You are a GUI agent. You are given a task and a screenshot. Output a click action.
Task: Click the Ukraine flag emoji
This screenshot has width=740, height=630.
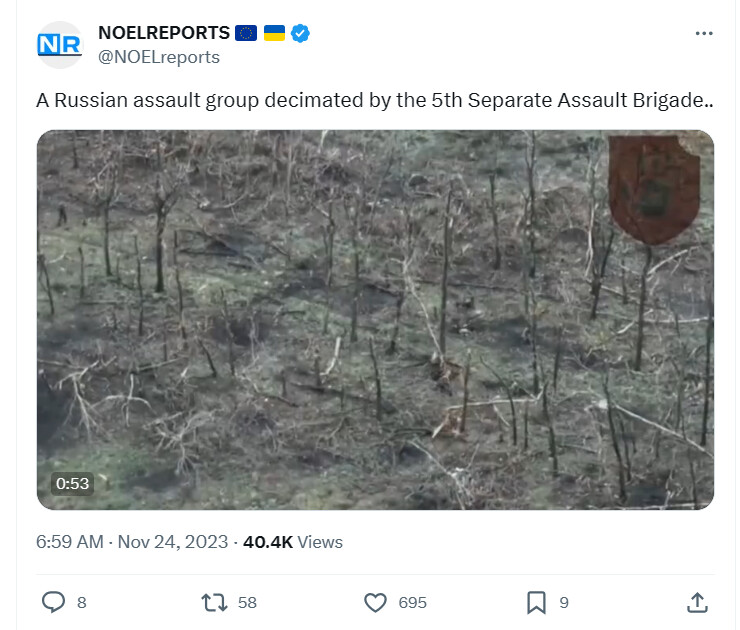(274, 33)
